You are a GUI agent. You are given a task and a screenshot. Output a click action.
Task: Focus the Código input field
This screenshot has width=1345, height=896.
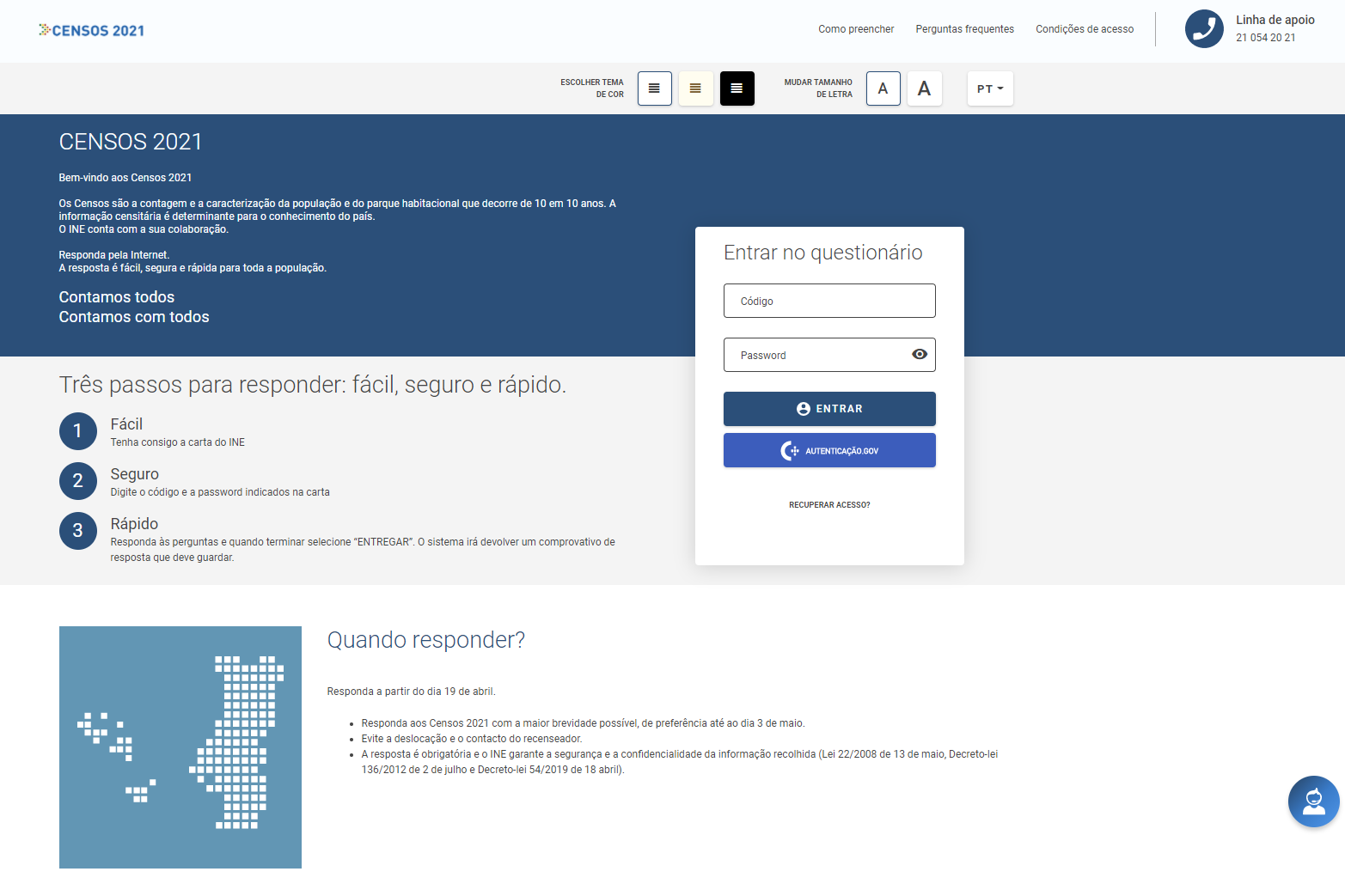tap(828, 302)
